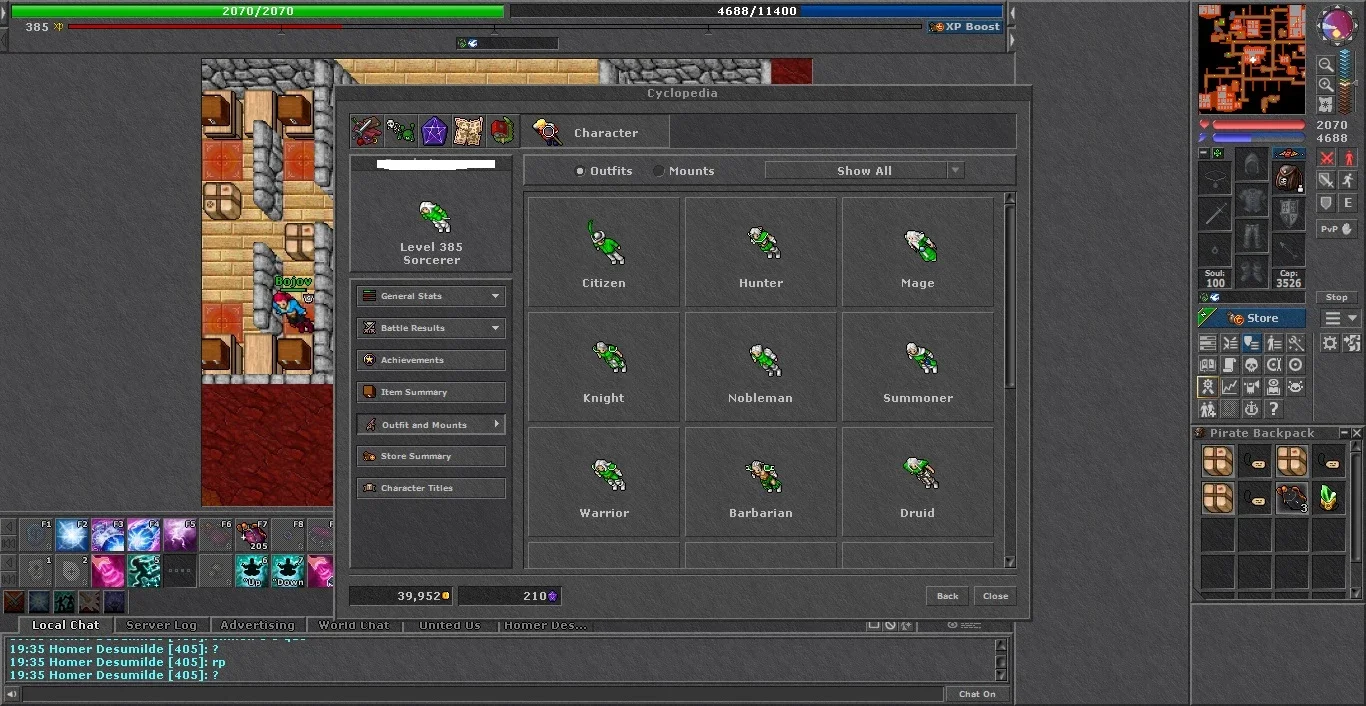Switch to the World Chat tab
This screenshot has width=1366, height=706.
pos(354,625)
